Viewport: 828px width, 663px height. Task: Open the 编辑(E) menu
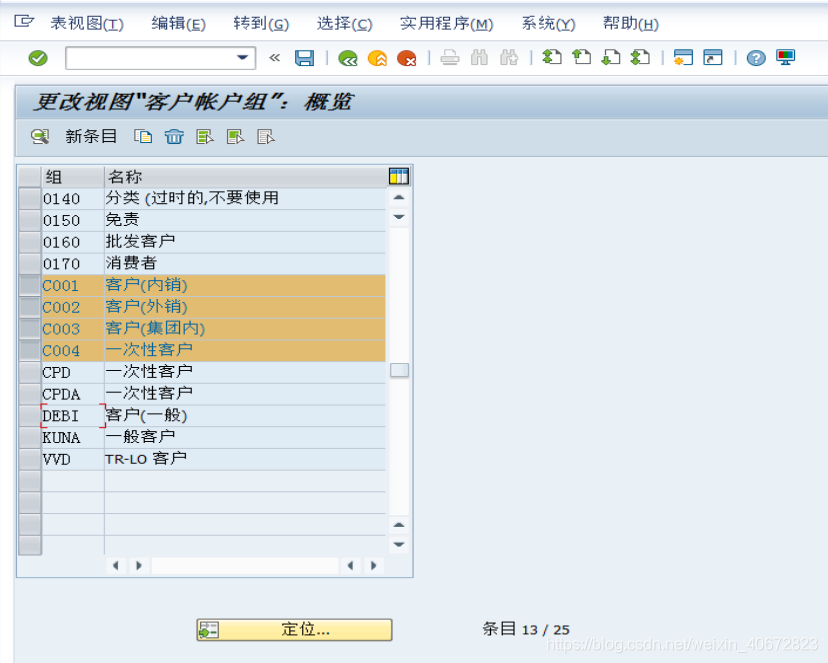(178, 23)
